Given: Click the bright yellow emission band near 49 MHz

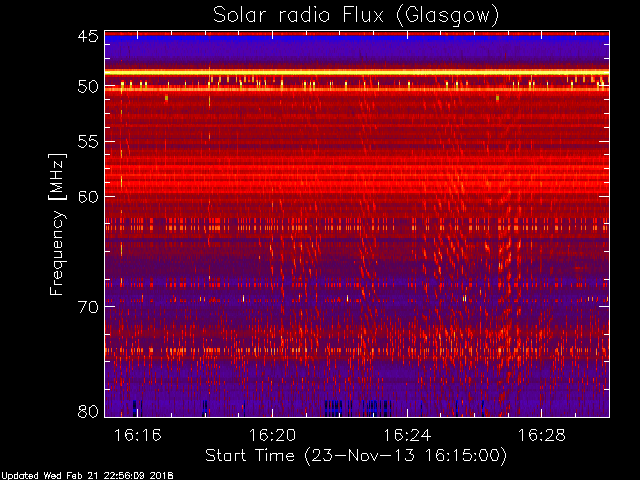Looking at the screenshot, I should click(357, 73).
